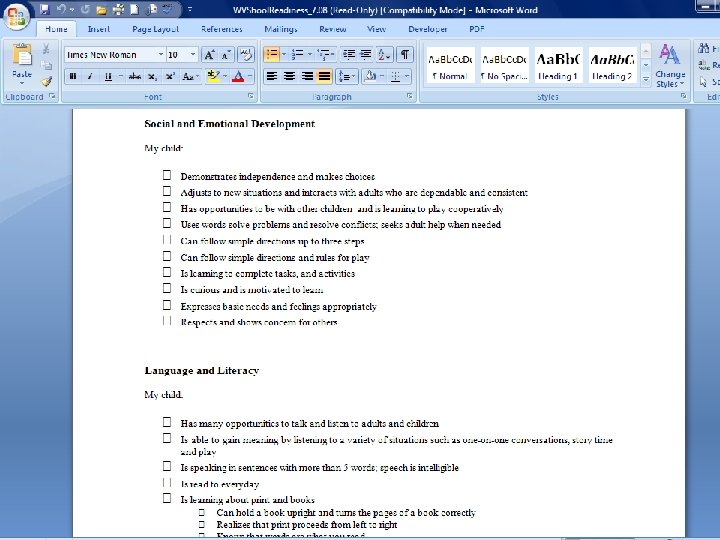This screenshot has height=540, width=720.
Task: Expand the styles gallery More arrow
Action: pyautogui.click(x=646, y=80)
